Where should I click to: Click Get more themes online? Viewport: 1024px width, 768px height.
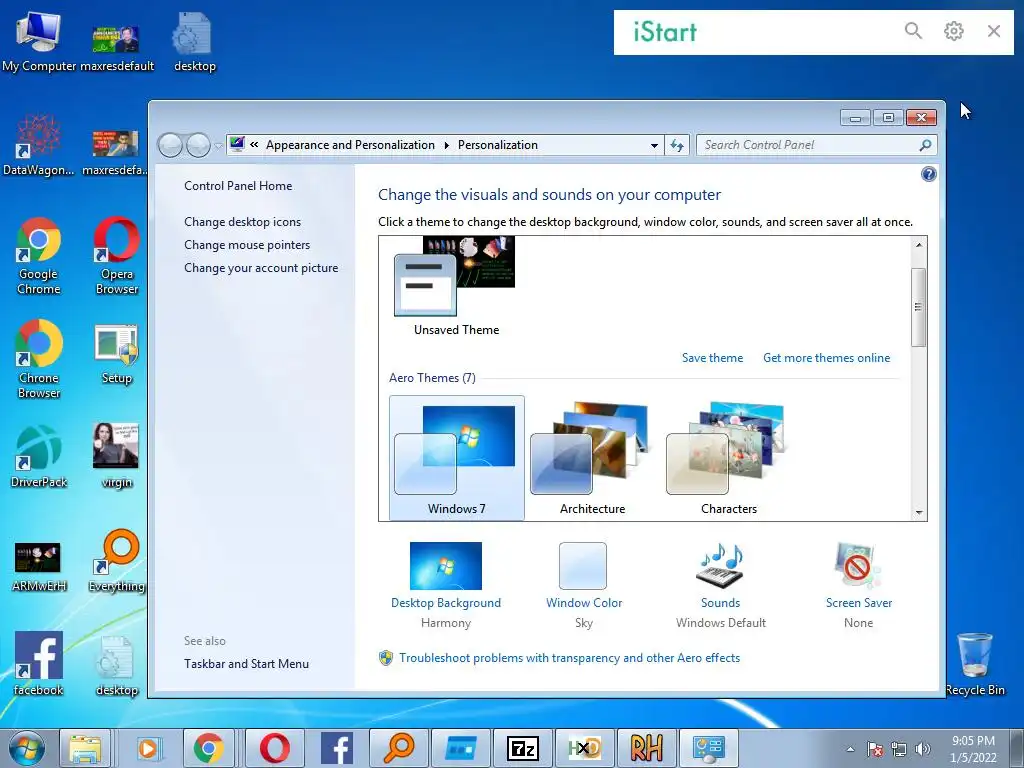[x=826, y=358]
